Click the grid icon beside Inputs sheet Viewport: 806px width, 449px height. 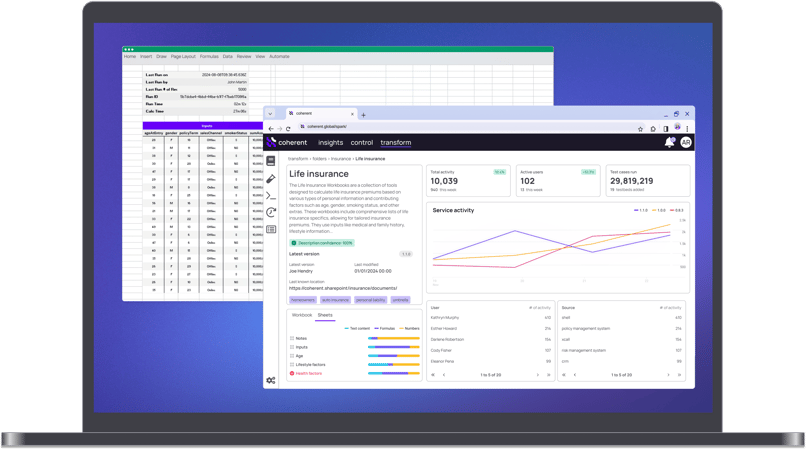pyautogui.click(x=292, y=347)
